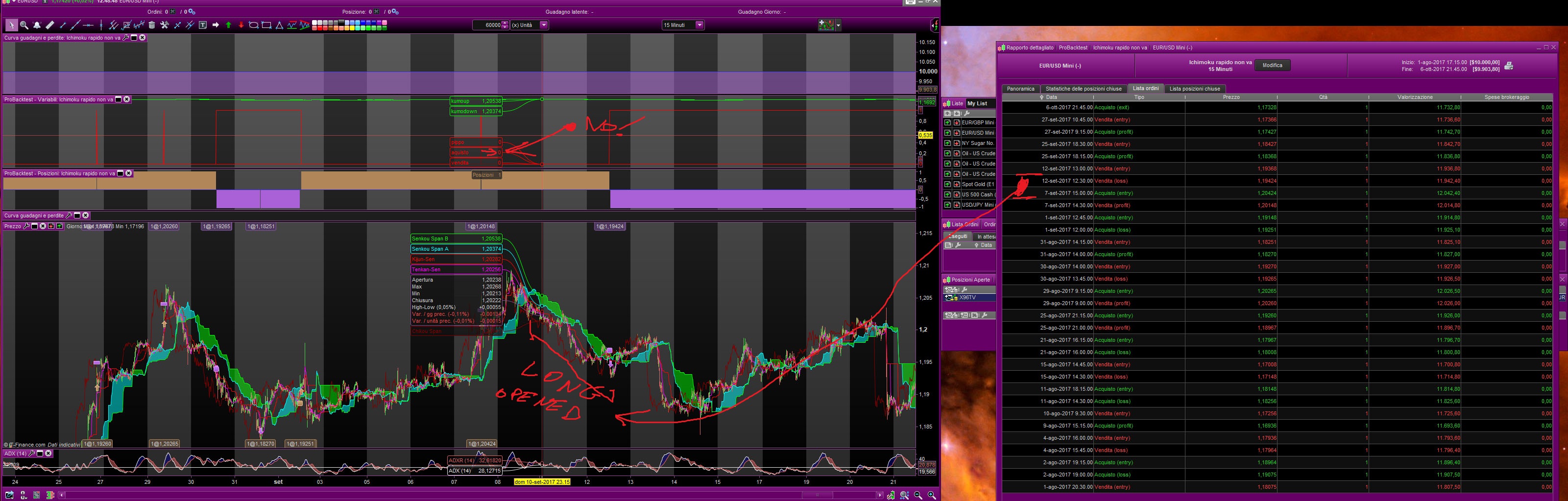Click left arrow of chart horizontal scrollbar
The height and width of the screenshot is (501, 1568).
click(62, 496)
